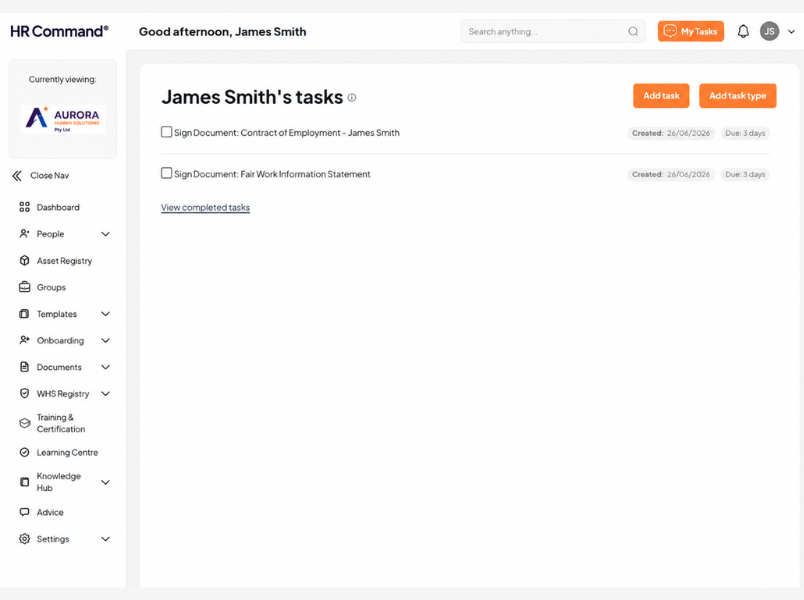Screen dimensions: 804x600
Task: Open Asset Registry from the sidebar
Action: coord(64,261)
